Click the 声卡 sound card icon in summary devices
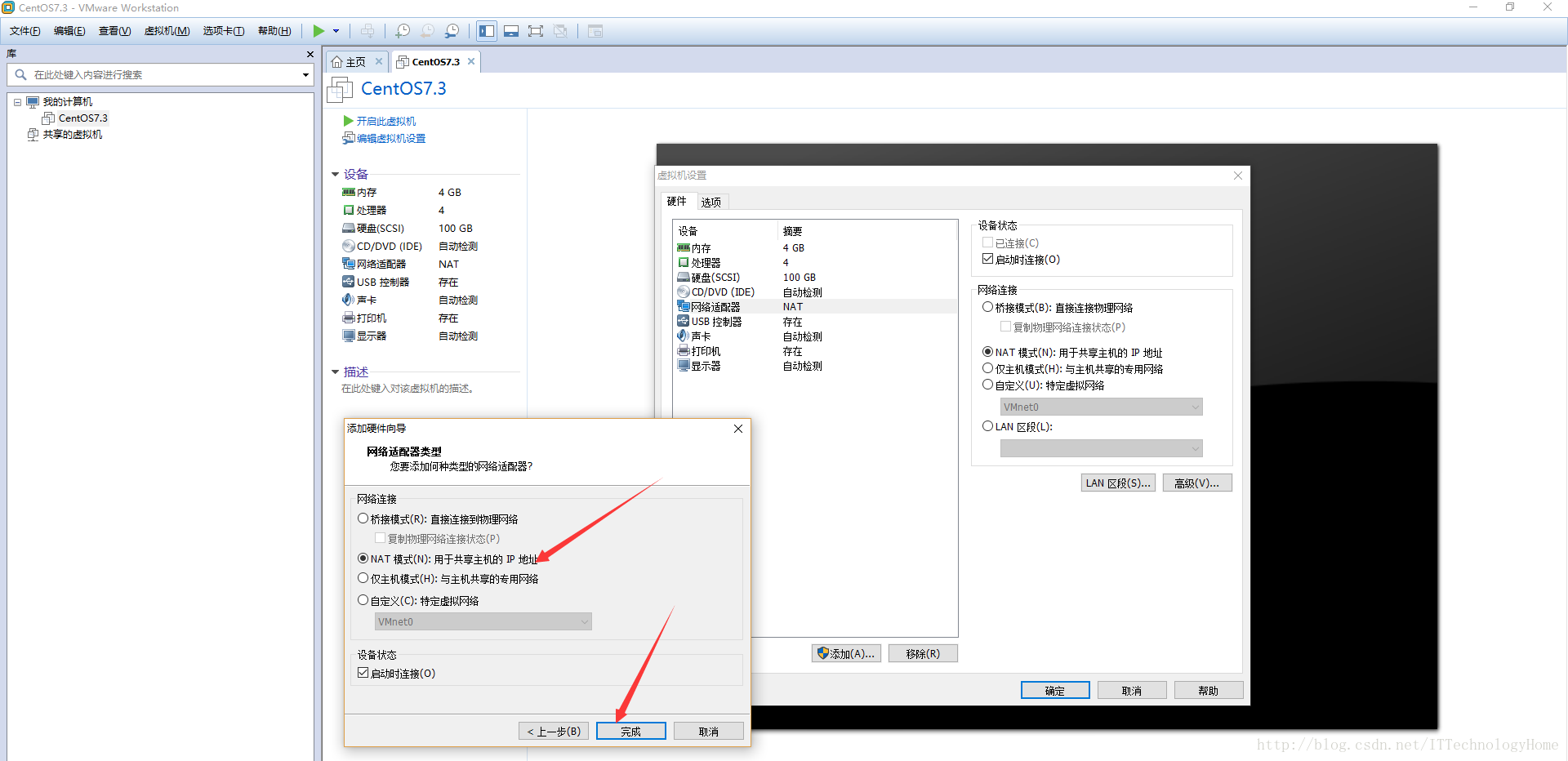This screenshot has width=1568, height=761. [x=349, y=300]
